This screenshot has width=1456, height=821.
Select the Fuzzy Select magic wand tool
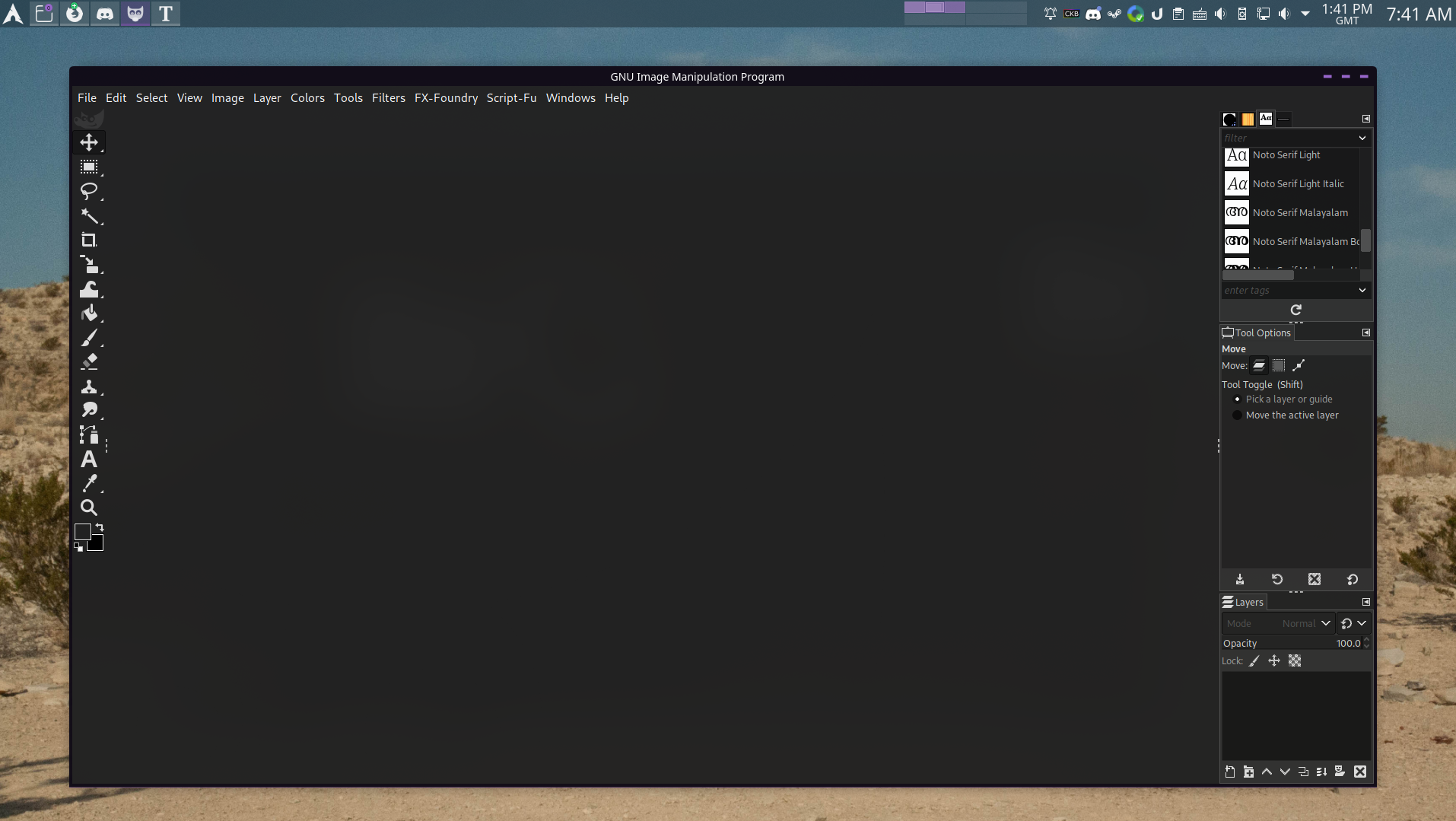point(89,215)
